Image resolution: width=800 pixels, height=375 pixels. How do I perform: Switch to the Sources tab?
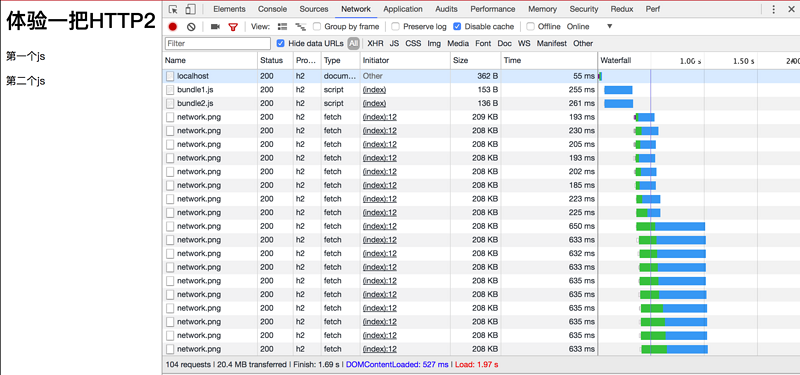click(314, 9)
